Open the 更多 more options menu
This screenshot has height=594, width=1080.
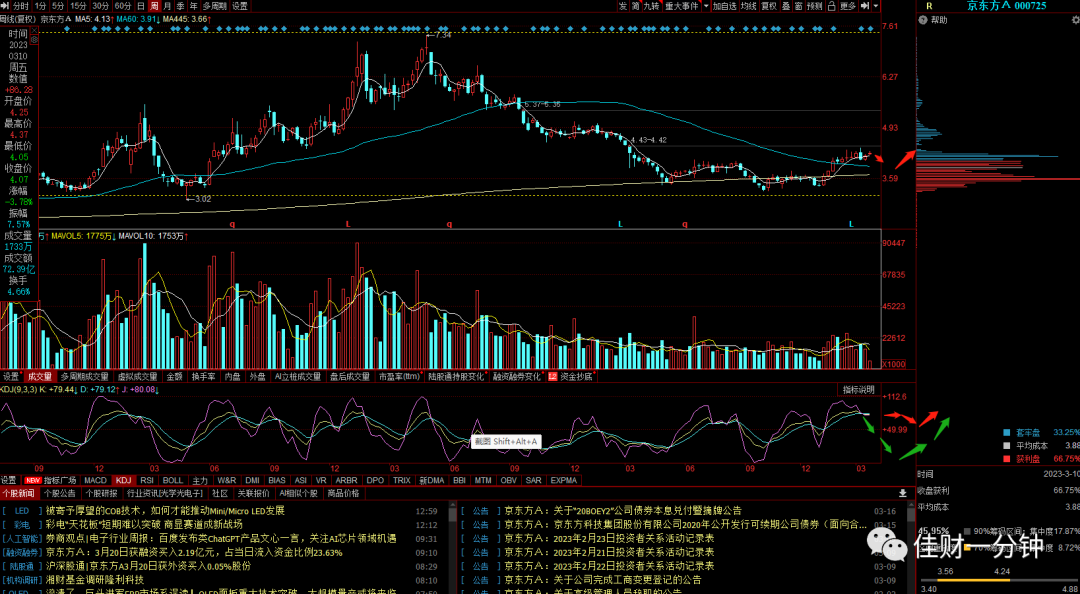pos(848,6)
